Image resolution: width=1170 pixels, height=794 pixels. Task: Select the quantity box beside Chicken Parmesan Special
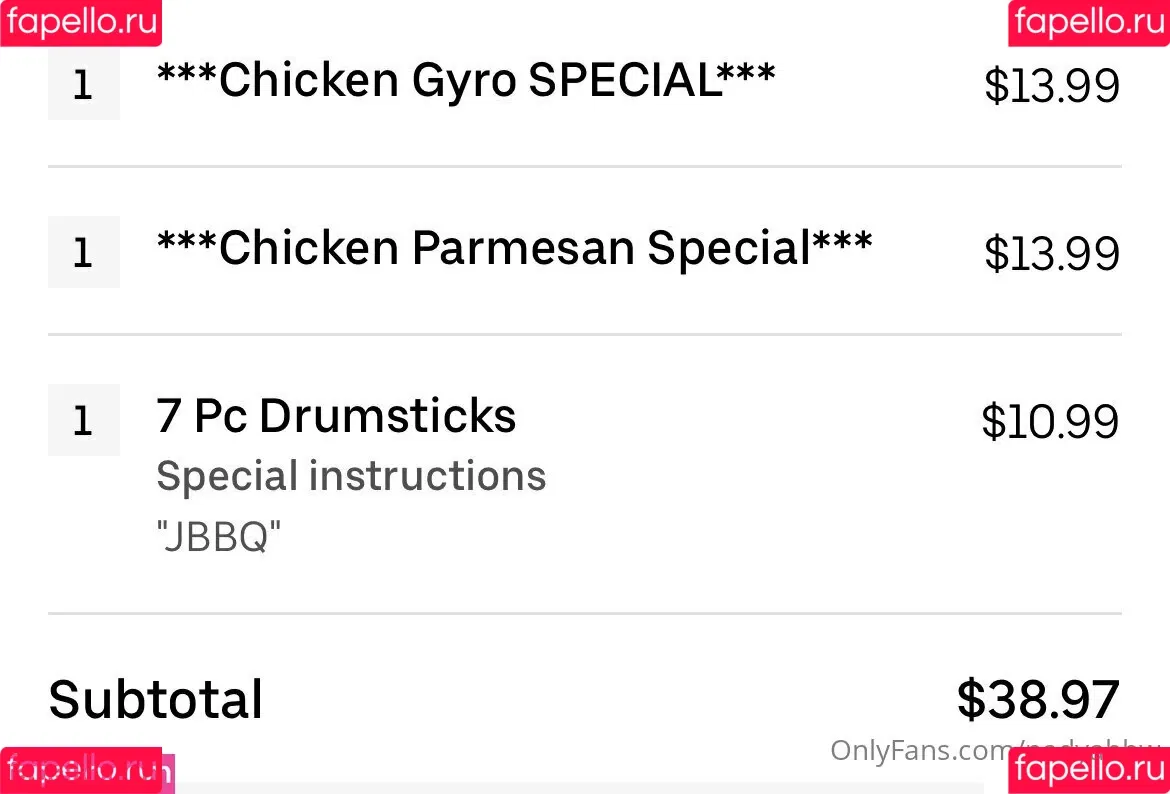(x=84, y=252)
